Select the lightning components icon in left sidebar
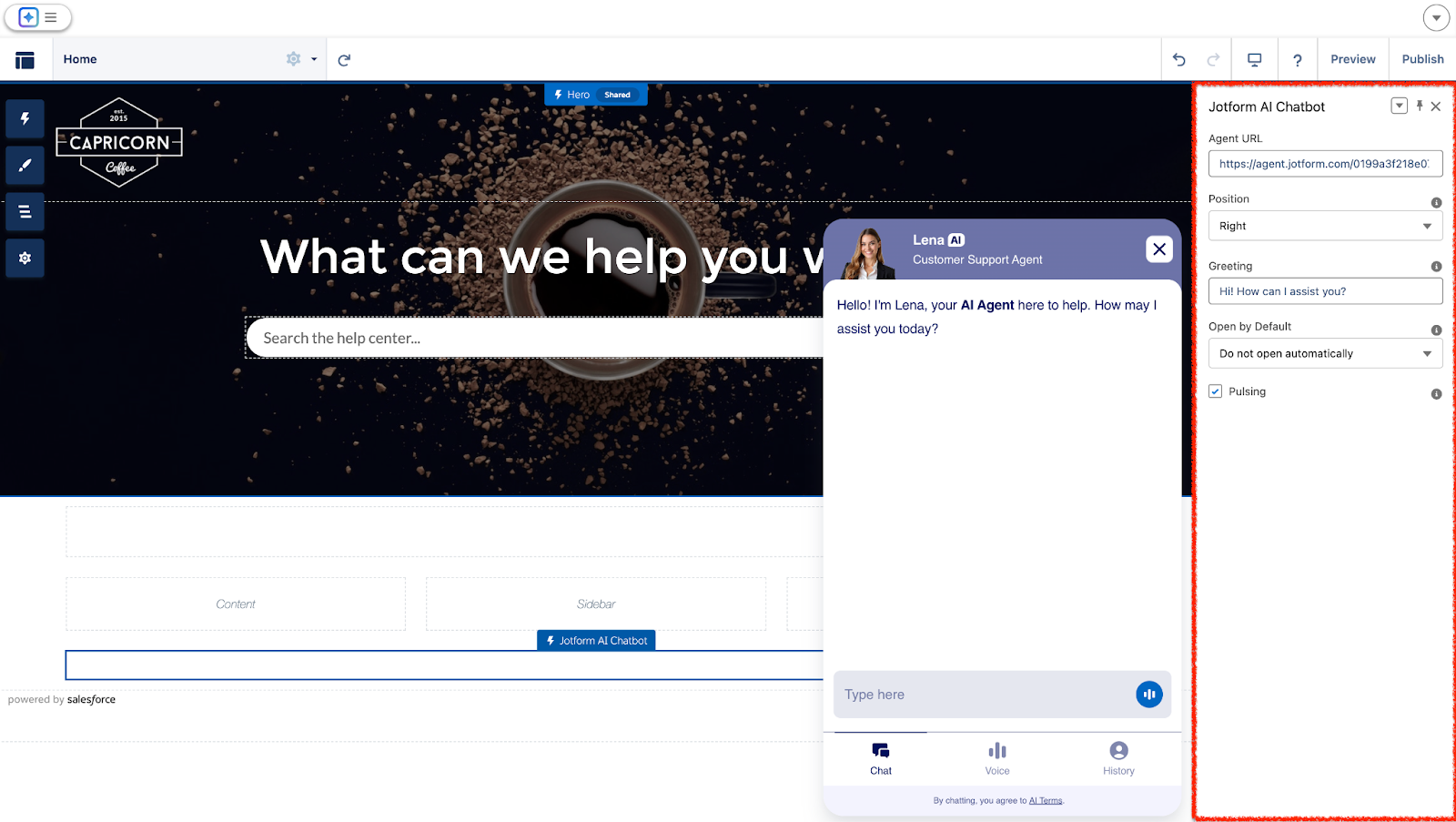Image resolution: width=1456 pixels, height=822 pixels. [25, 118]
